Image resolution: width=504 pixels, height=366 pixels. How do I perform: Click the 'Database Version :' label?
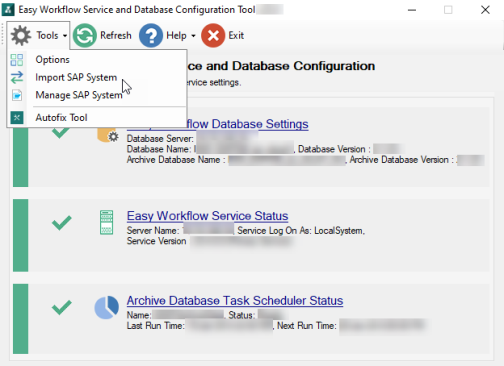[334, 149]
